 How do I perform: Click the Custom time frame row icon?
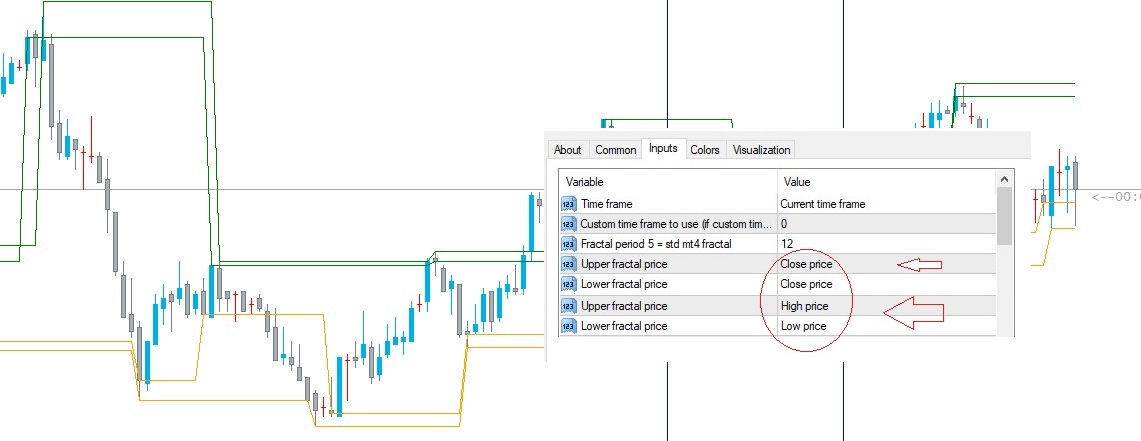569,224
